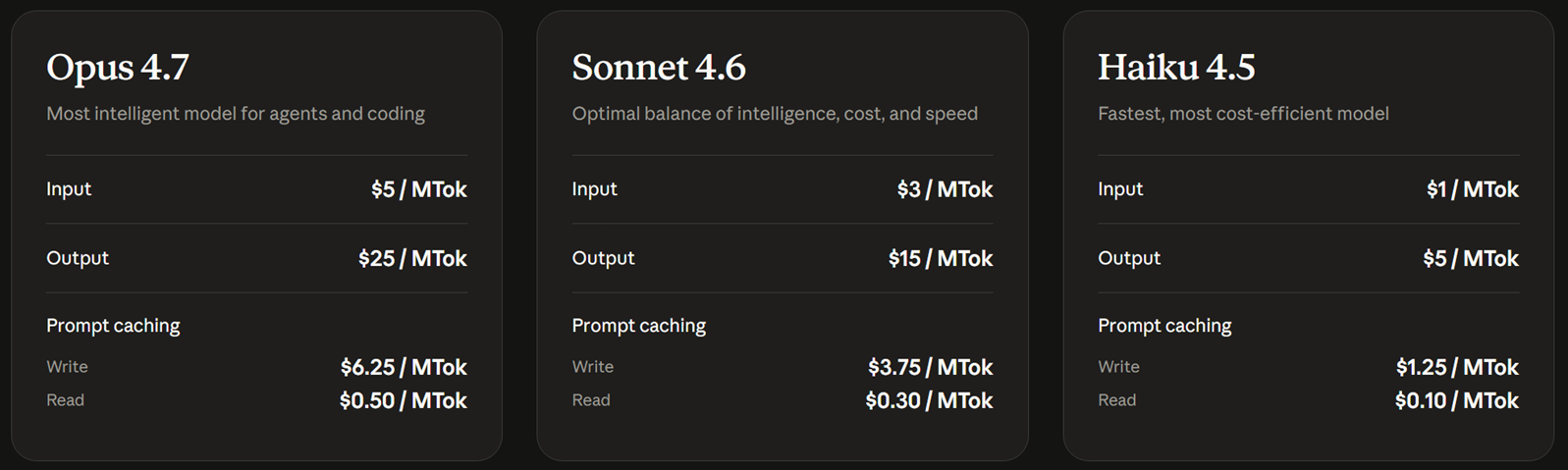Select the Sonnet 4.6 model title
The height and width of the screenshot is (470, 1568).
[x=659, y=67]
